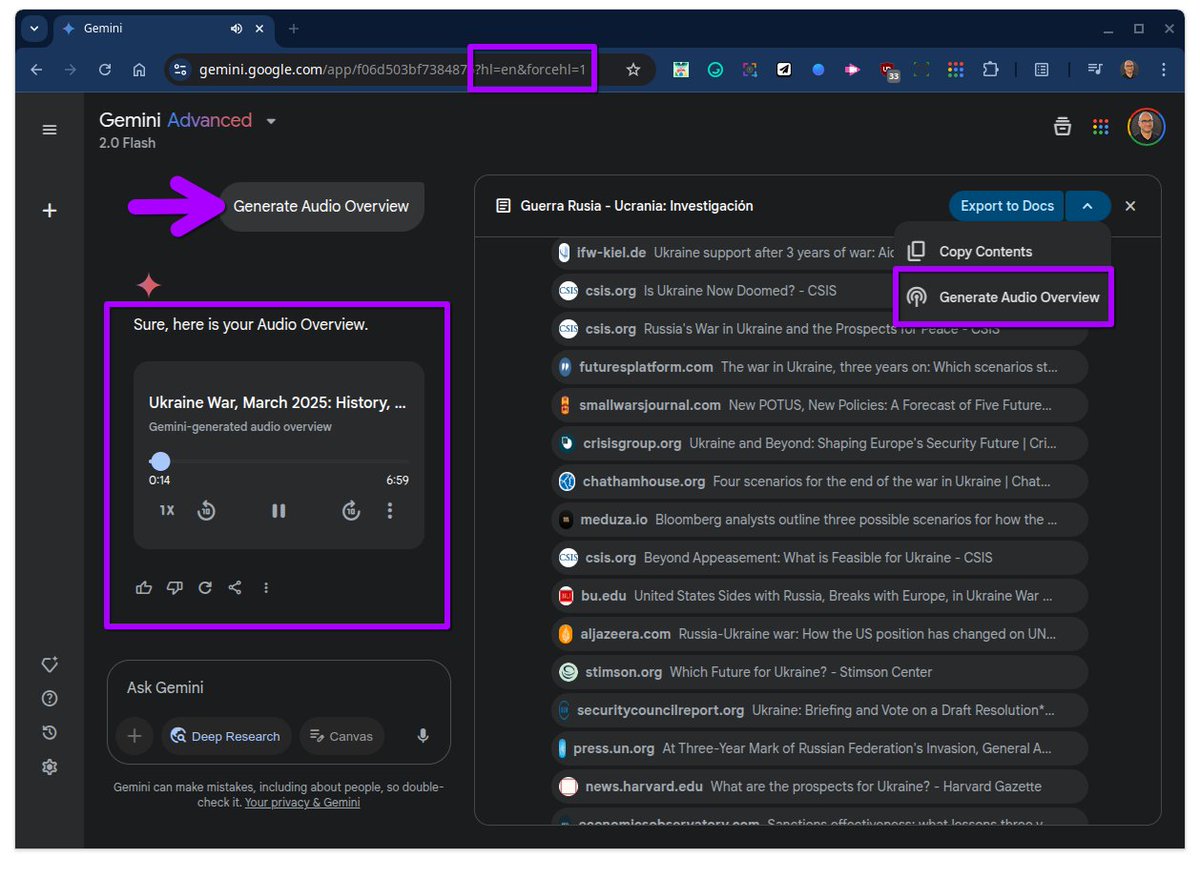Regenerate the response with the redo icon
This screenshot has width=1200, height=879.
pyautogui.click(x=205, y=588)
